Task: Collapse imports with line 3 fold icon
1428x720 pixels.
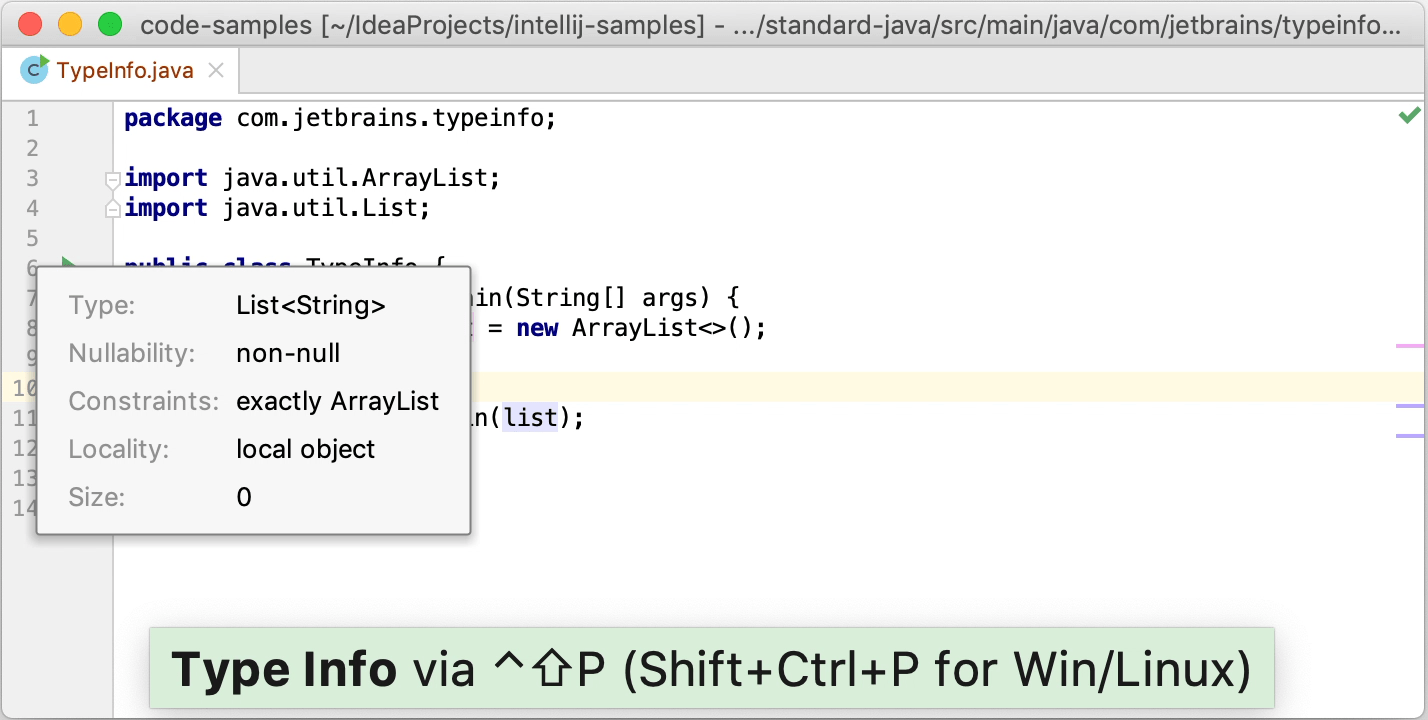Action: [x=113, y=180]
